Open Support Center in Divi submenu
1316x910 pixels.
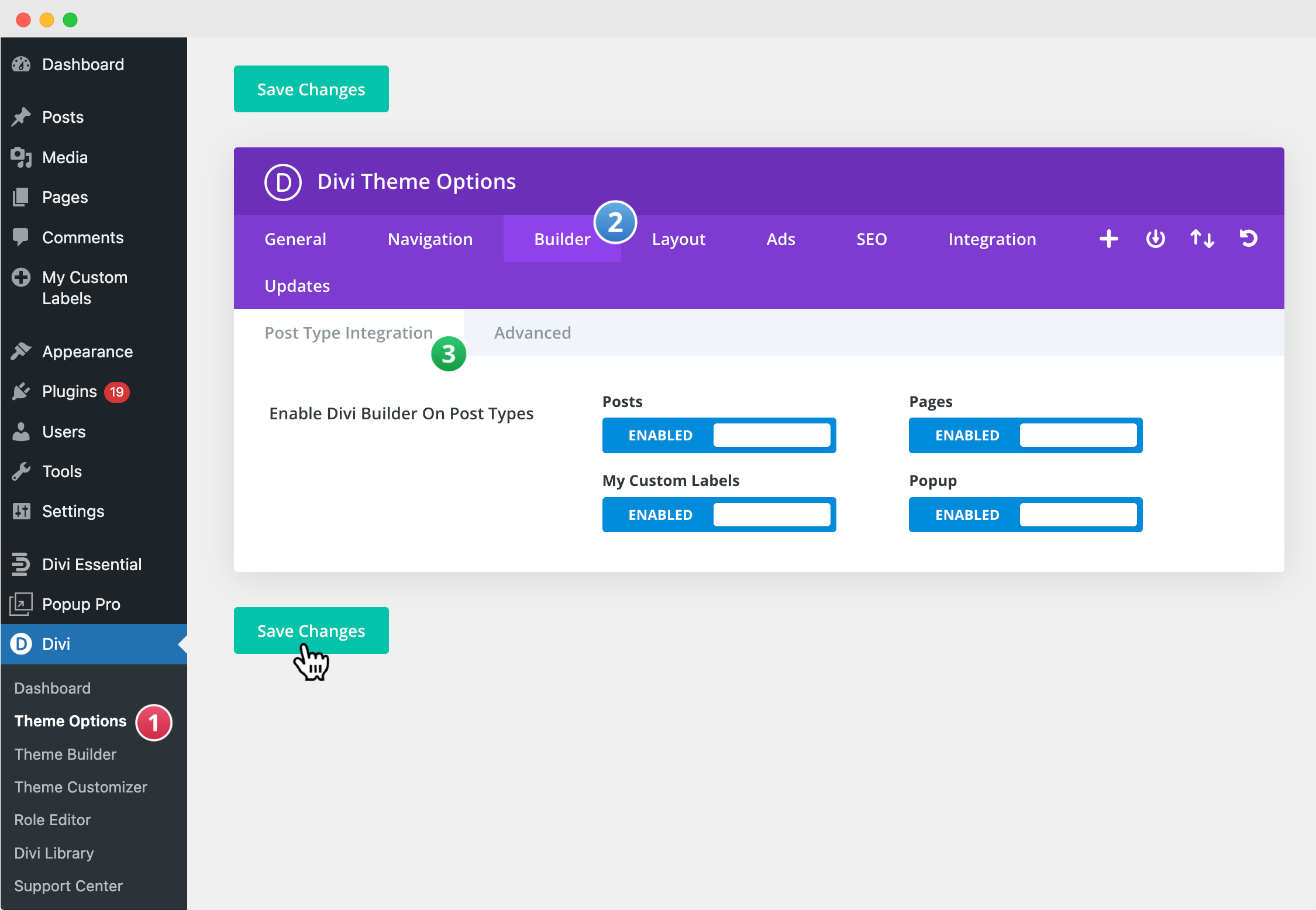click(68, 885)
